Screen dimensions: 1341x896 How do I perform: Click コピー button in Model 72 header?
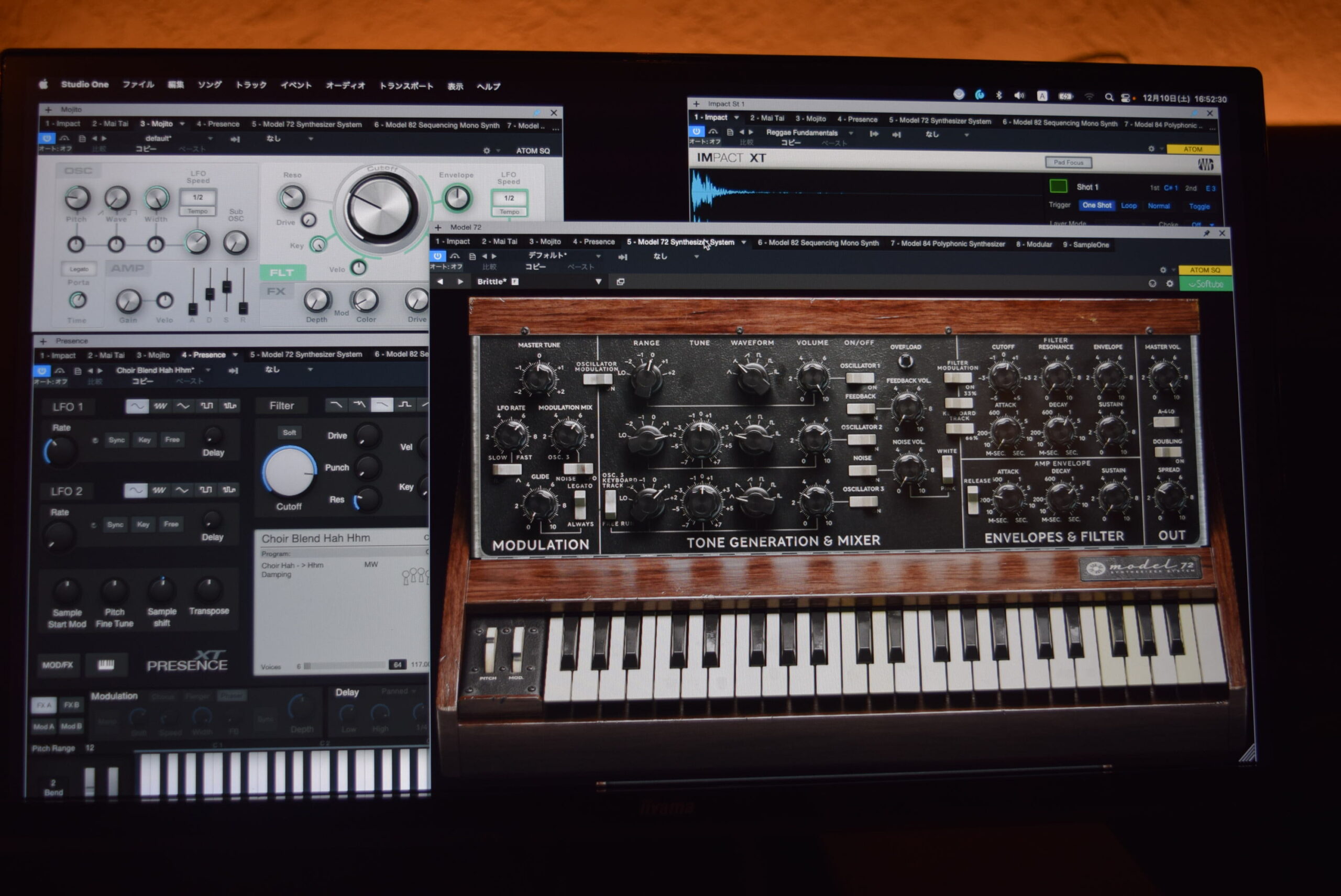pos(535,267)
